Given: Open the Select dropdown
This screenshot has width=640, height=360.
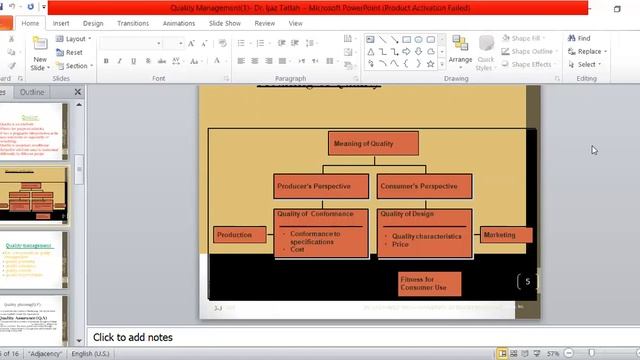Looking at the screenshot, I should point(585,64).
